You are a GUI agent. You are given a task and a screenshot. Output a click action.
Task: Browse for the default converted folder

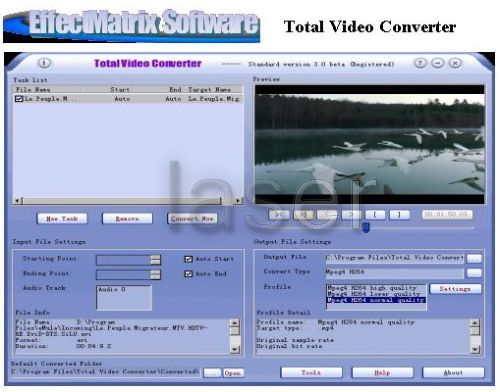[x=212, y=373]
